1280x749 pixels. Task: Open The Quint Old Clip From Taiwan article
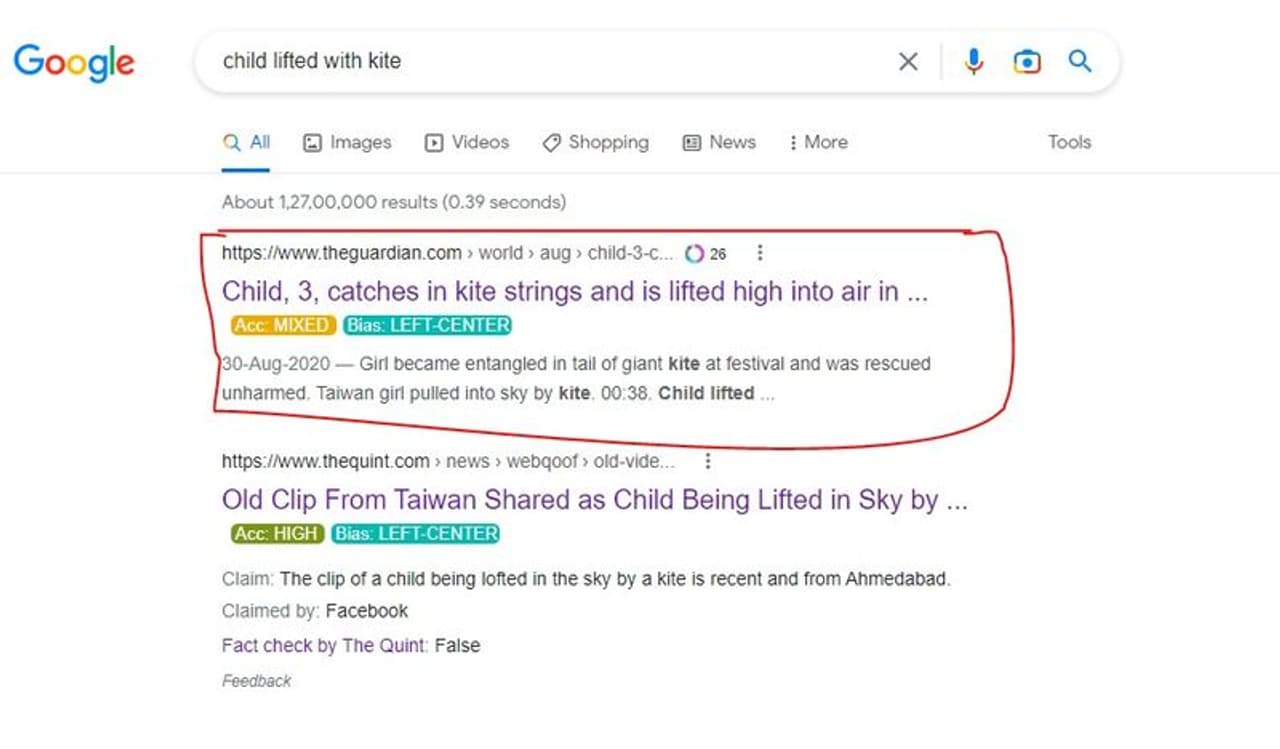(594, 499)
